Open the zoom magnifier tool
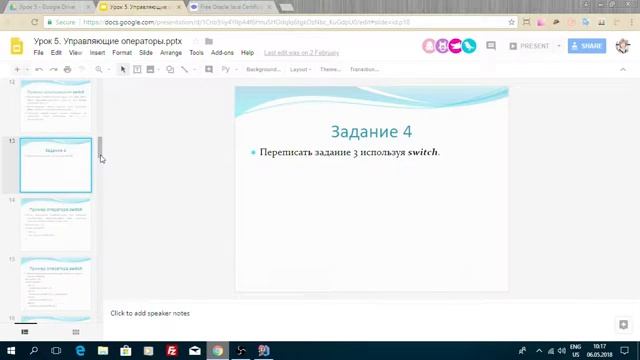The height and width of the screenshot is (360, 640). pyautogui.click(x=99, y=69)
